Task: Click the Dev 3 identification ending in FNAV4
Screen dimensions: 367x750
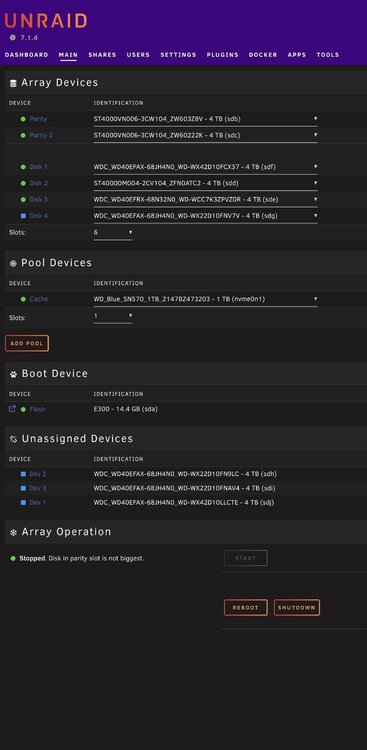Action: (184, 488)
